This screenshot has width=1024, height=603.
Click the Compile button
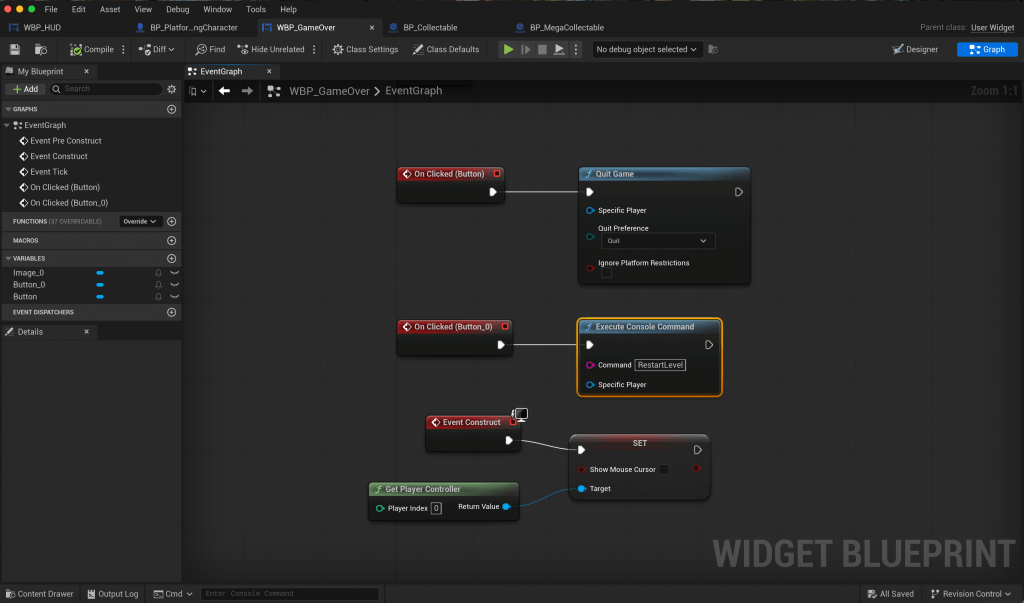pyautogui.click(x=92, y=49)
